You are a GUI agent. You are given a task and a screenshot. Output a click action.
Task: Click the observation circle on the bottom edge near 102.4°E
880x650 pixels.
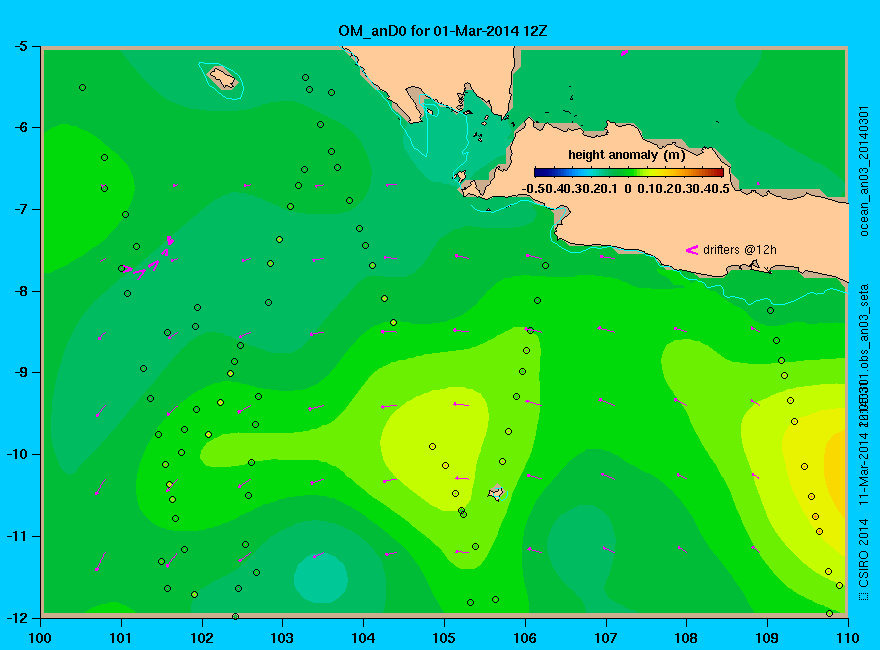pyautogui.click(x=235, y=616)
